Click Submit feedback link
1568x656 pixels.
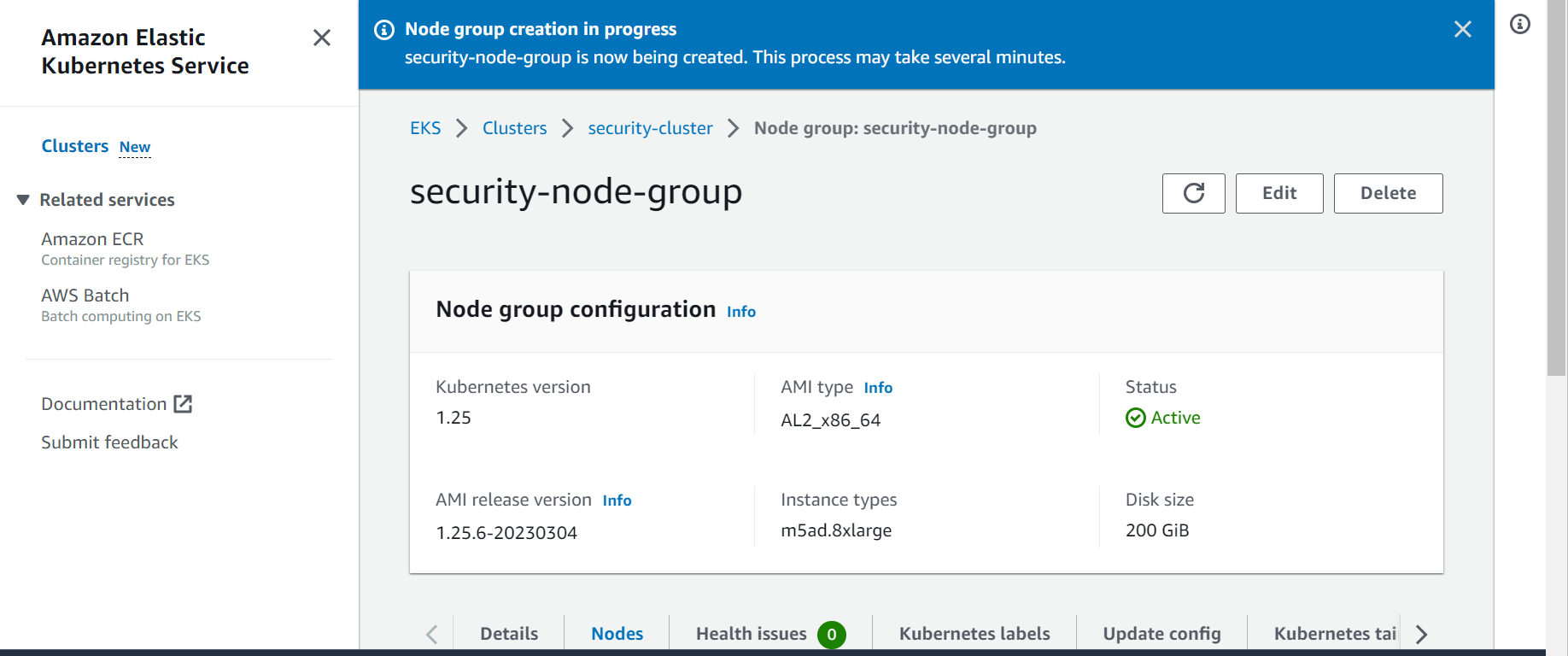click(x=109, y=442)
